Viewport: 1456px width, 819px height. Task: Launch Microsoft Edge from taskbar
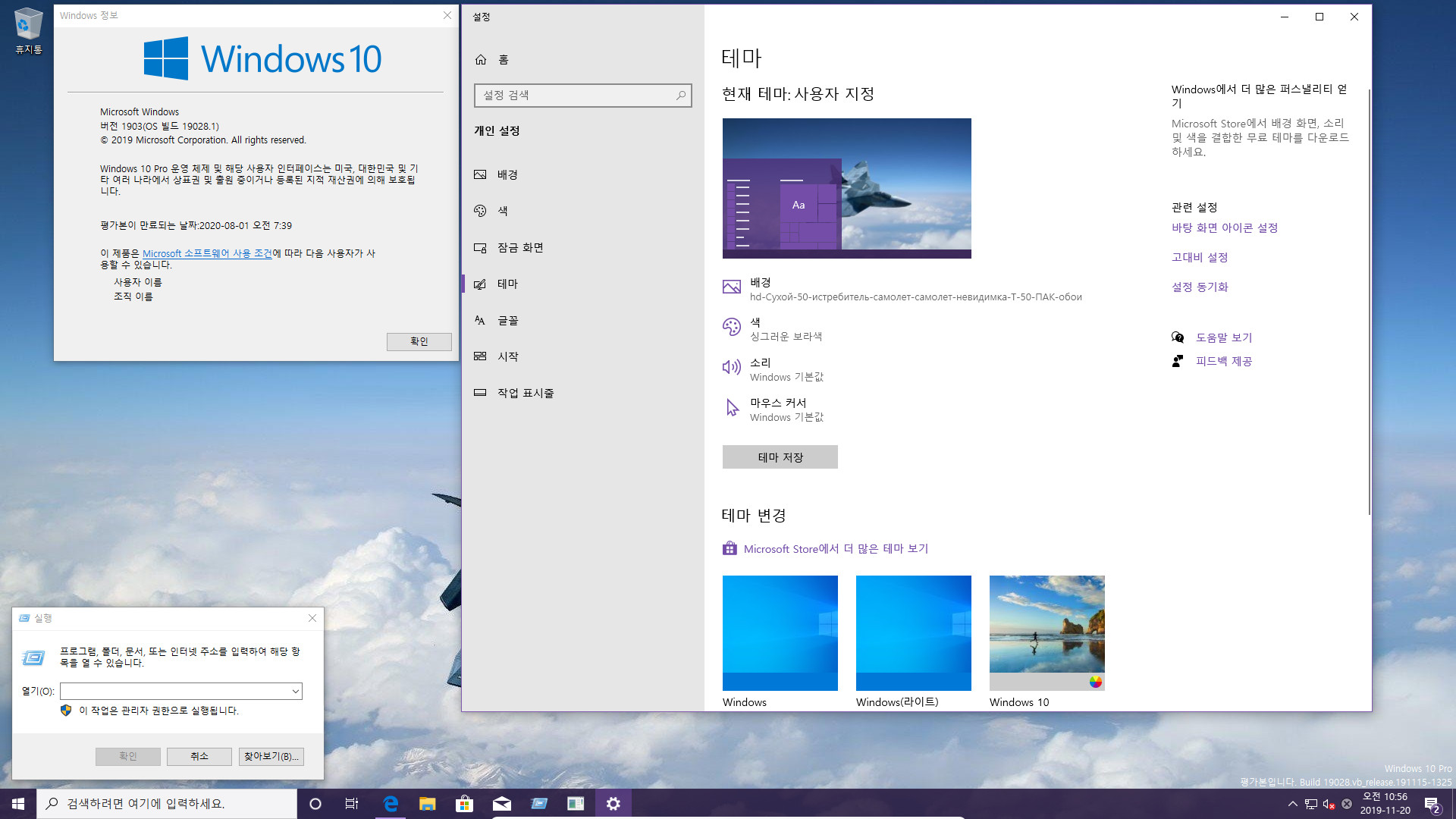(391, 804)
